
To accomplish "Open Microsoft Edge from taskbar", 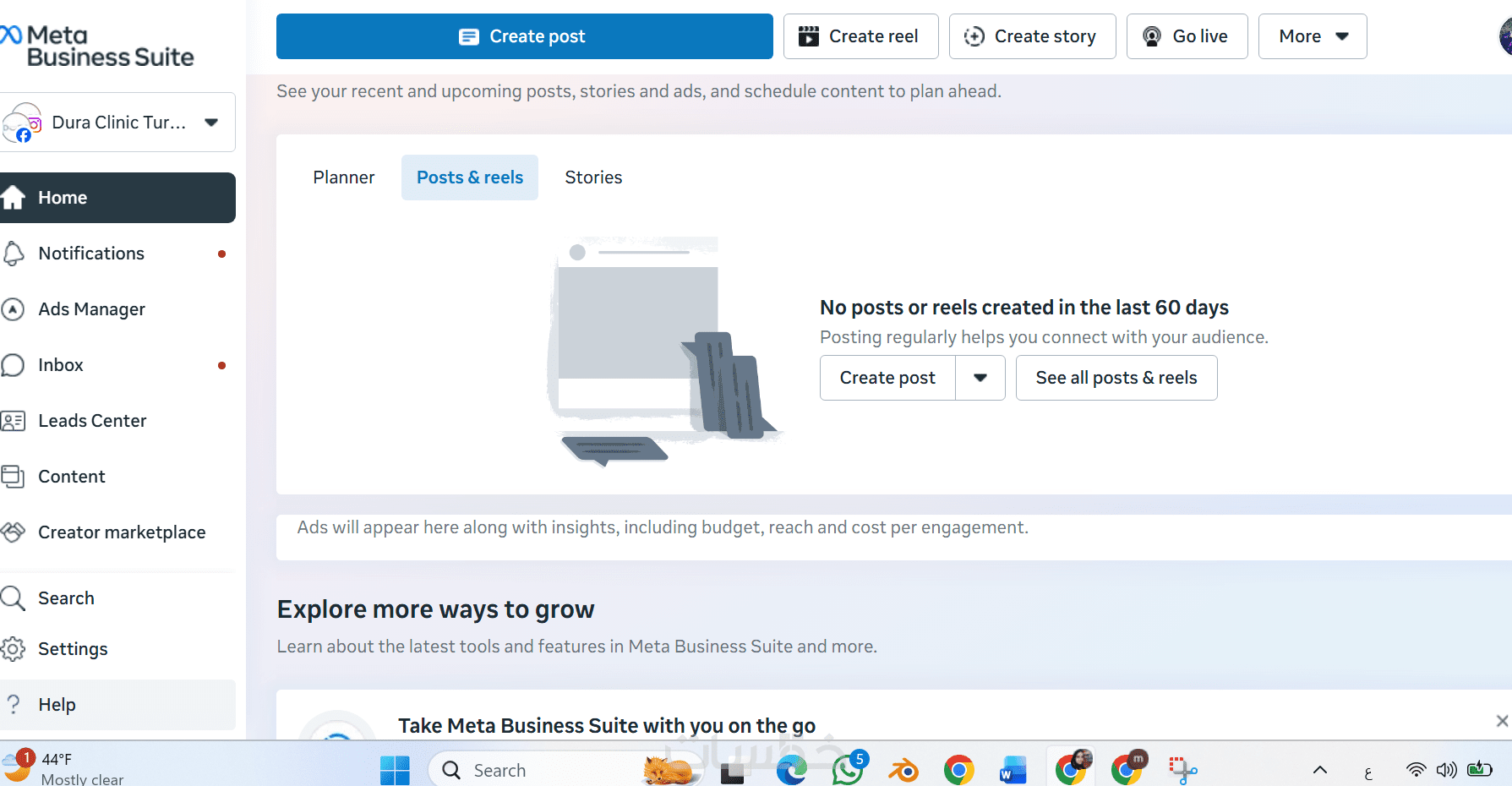I will (x=791, y=771).
